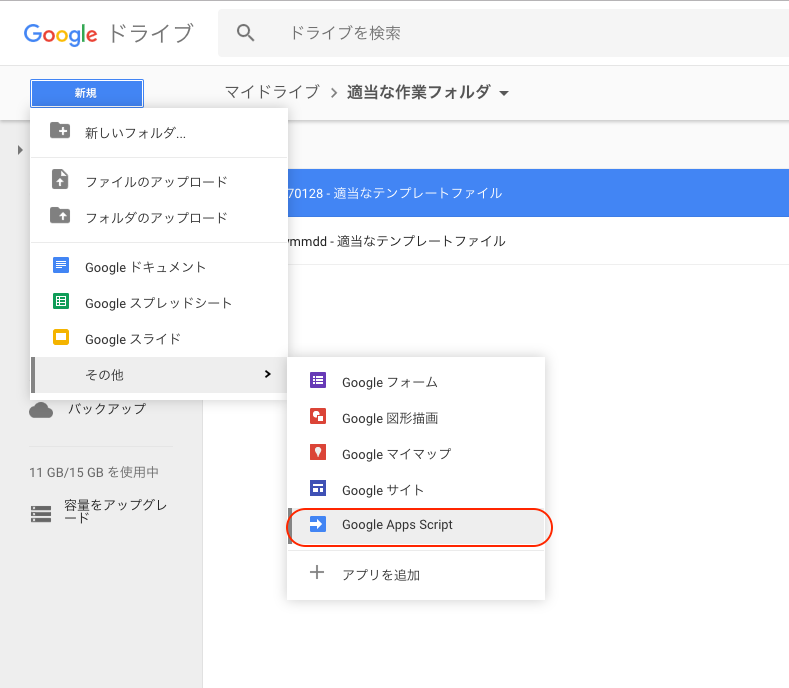Viewport: 789px width, 688px height.
Task: Click the green Sheets icon
Action: pyautogui.click(x=61, y=301)
